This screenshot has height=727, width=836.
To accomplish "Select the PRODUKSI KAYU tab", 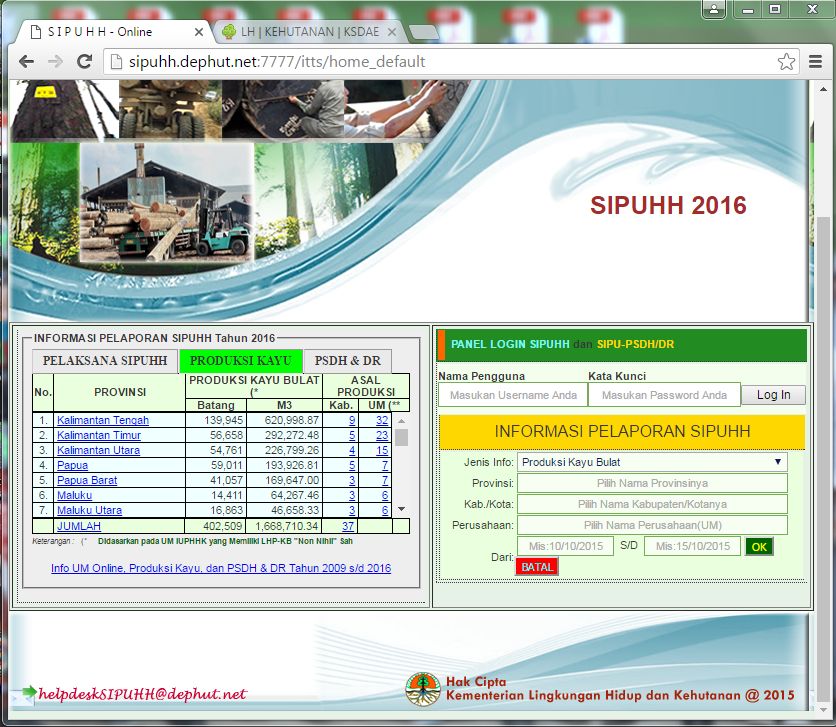I will coord(240,361).
